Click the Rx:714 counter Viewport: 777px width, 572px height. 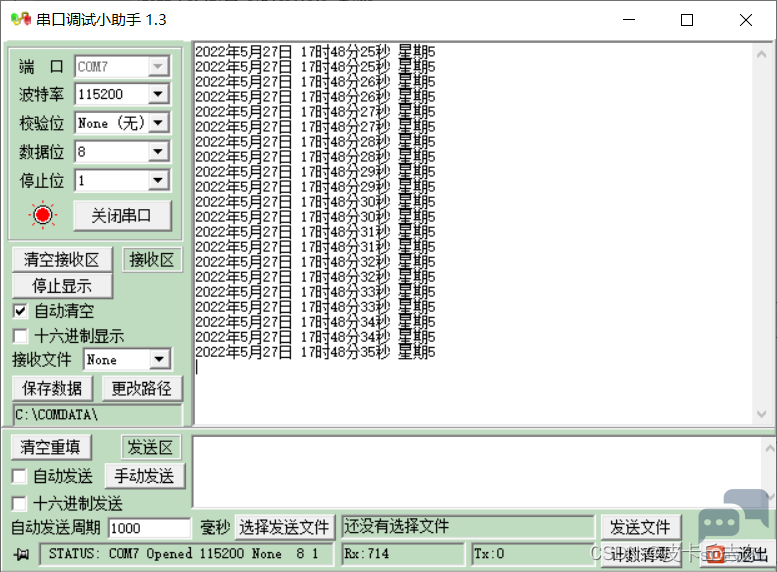[x=403, y=554]
